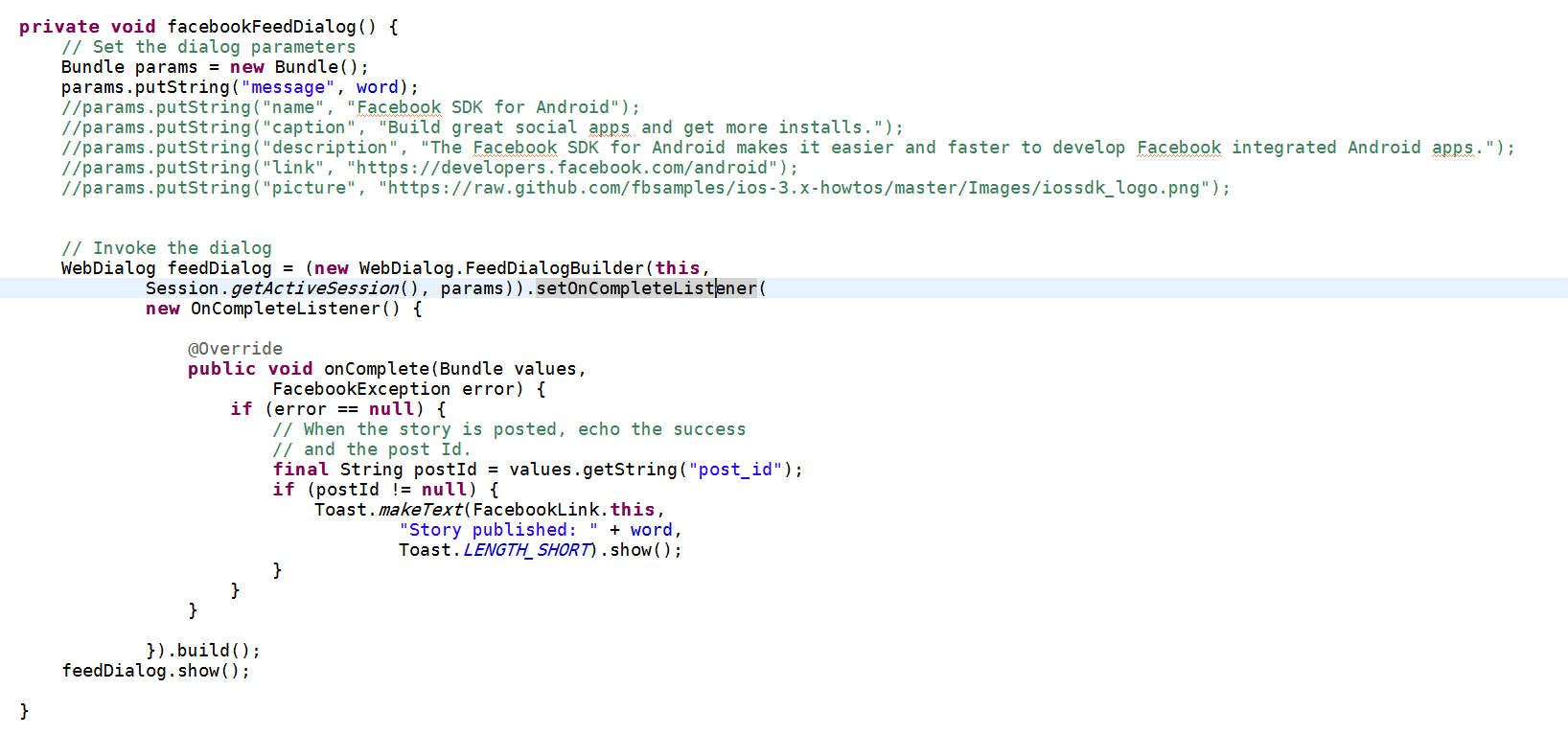Click the 'onComplete' method name
This screenshot has width=1568, height=735.
[377, 369]
